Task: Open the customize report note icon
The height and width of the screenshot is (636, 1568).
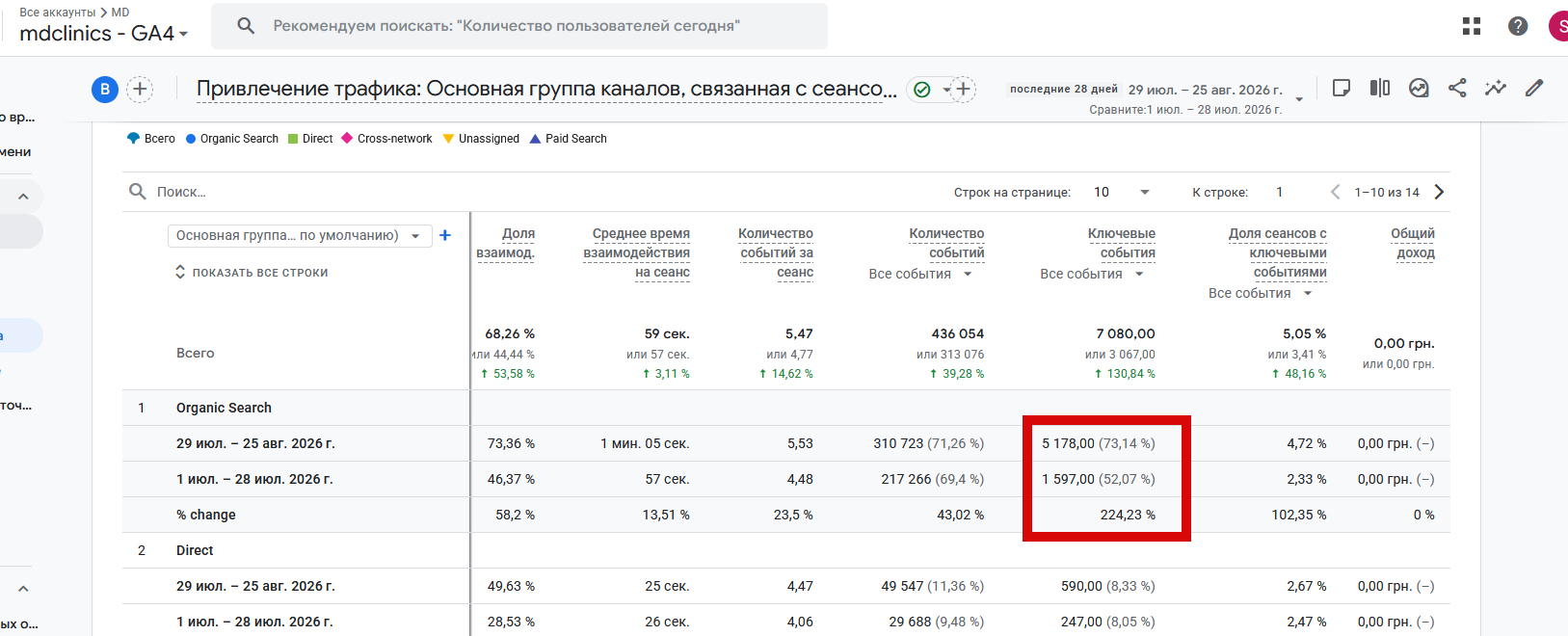Action: pyautogui.click(x=1341, y=88)
